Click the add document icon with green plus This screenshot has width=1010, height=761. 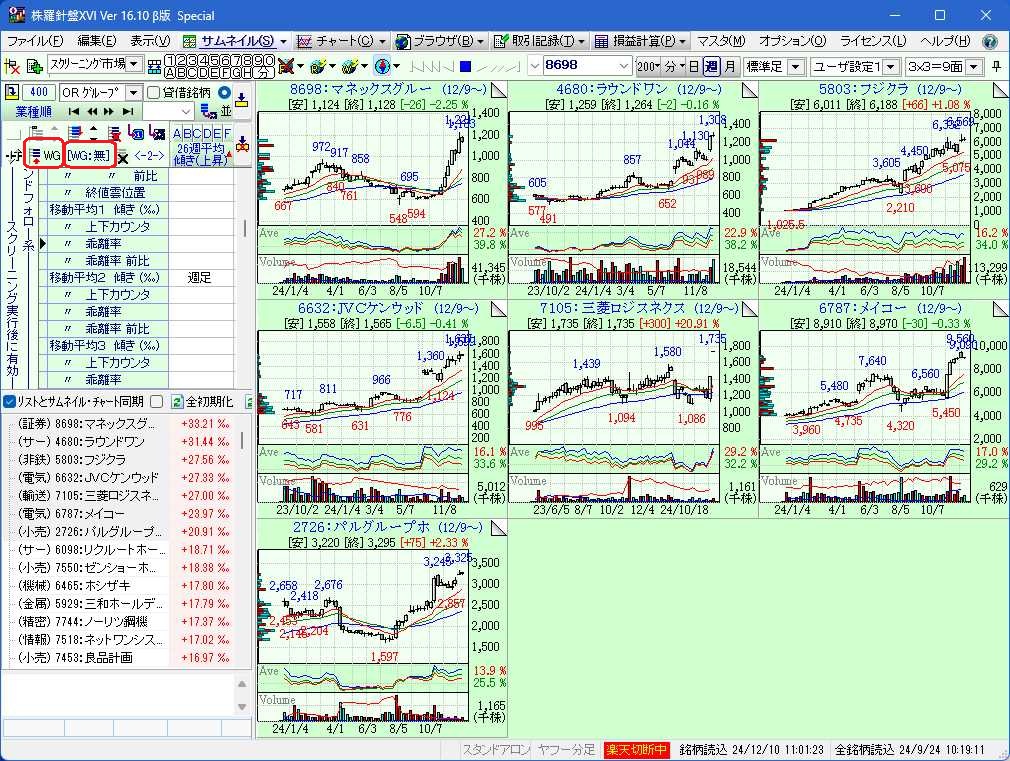[35, 66]
